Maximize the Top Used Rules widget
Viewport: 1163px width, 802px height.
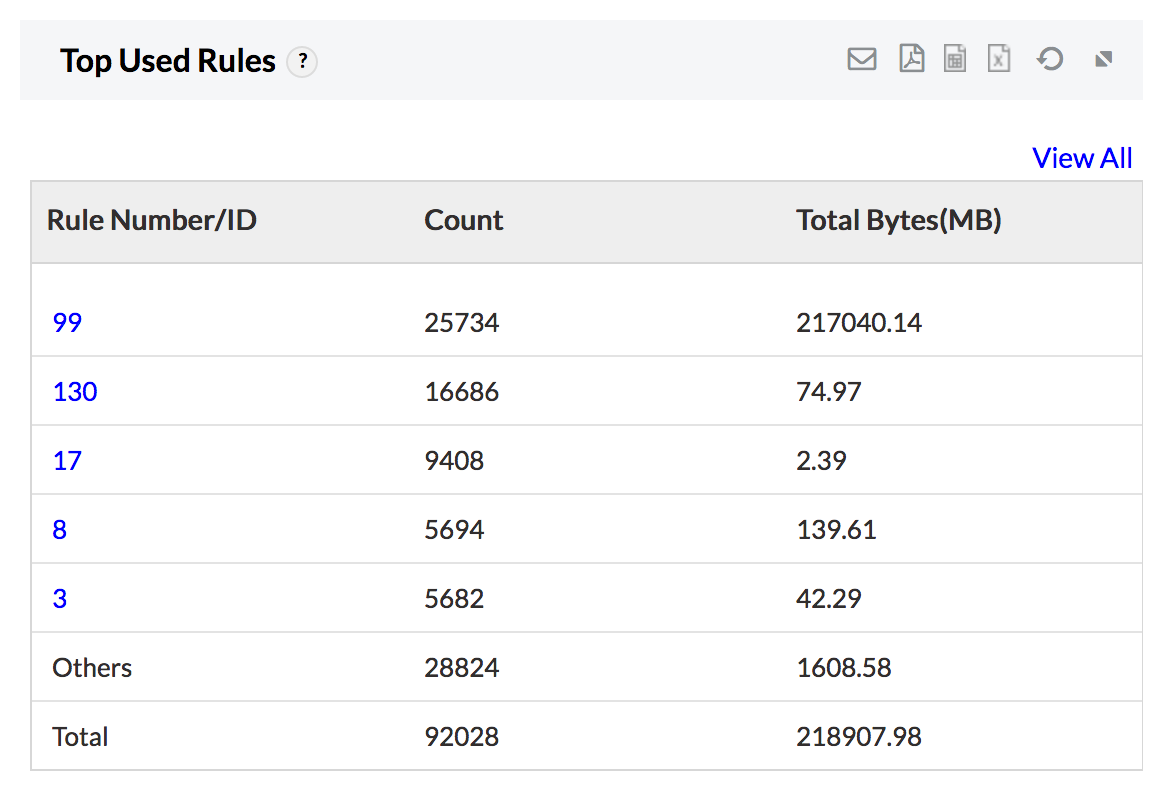[x=1104, y=60]
